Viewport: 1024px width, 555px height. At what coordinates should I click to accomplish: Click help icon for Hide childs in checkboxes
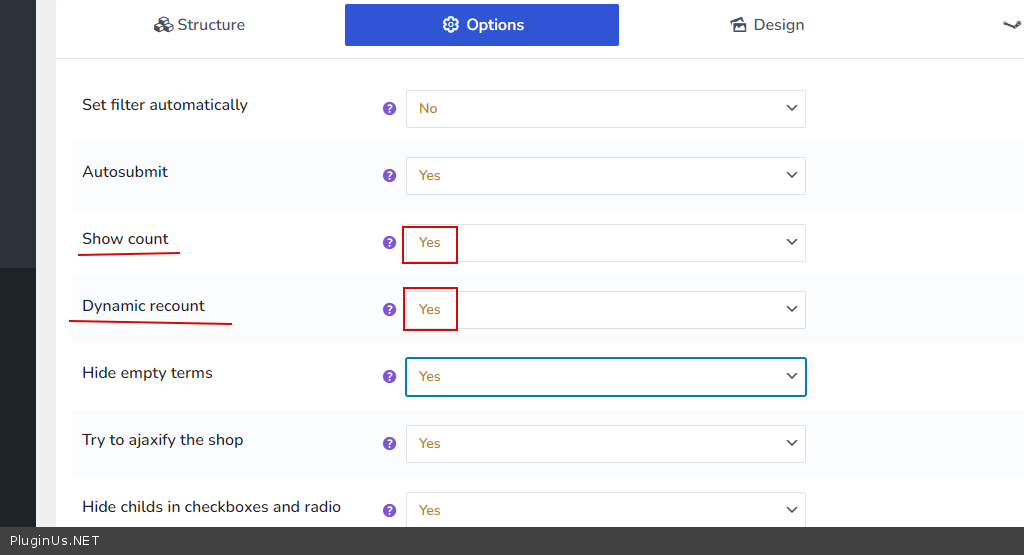point(390,510)
